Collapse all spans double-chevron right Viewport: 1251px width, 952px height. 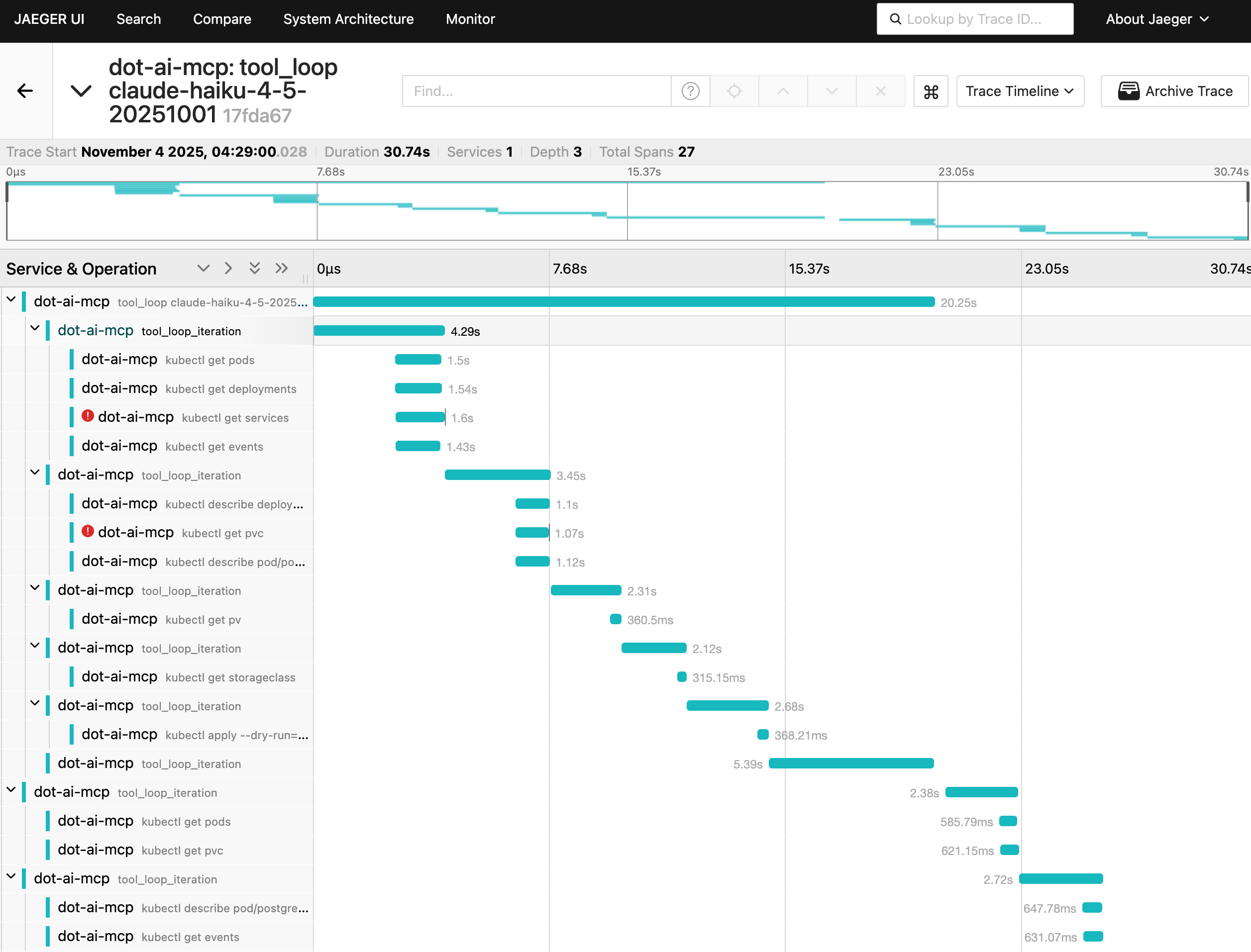pyautogui.click(x=282, y=268)
